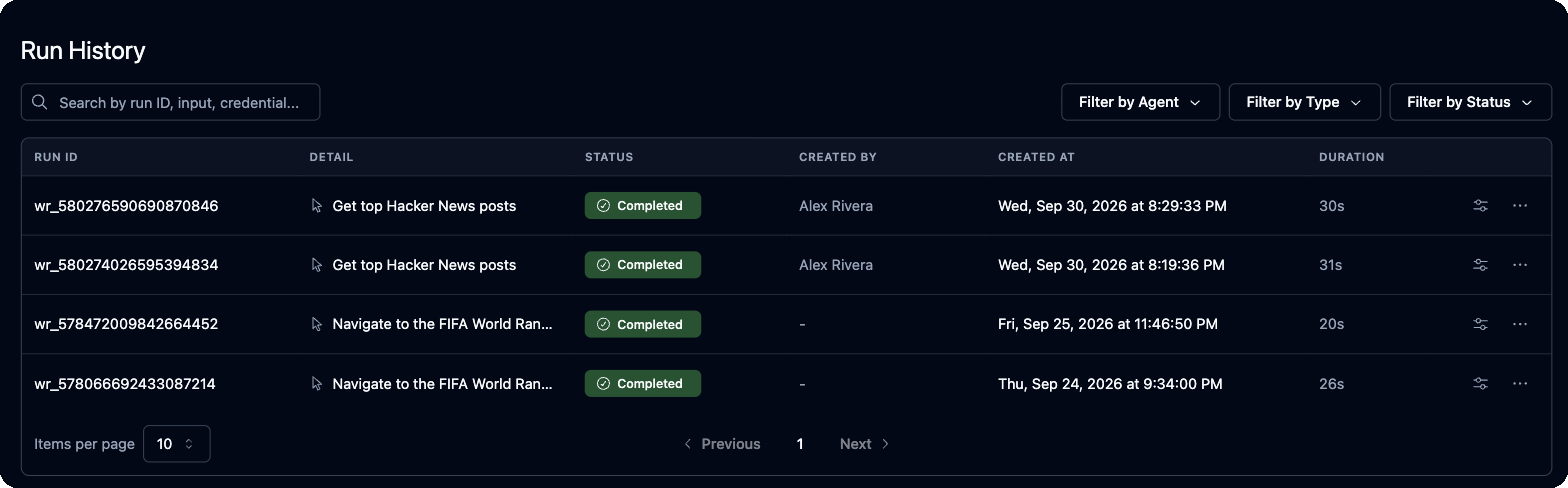
Task: Open the Filter by Agent dropdown
Action: (1140, 102)
